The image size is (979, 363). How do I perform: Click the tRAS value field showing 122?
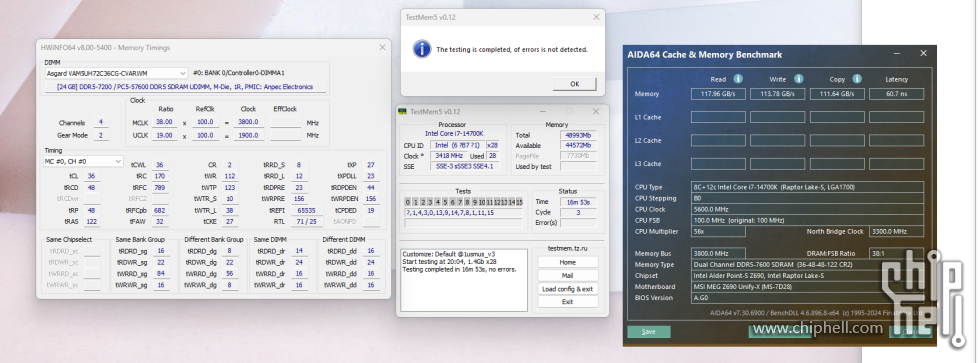[91, 221]
